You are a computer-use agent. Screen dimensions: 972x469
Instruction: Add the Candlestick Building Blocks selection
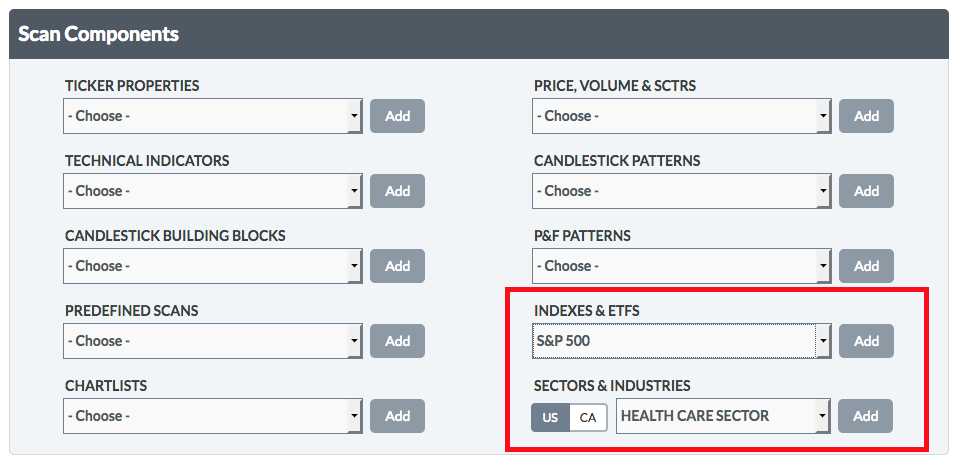[x=397, y=266]
